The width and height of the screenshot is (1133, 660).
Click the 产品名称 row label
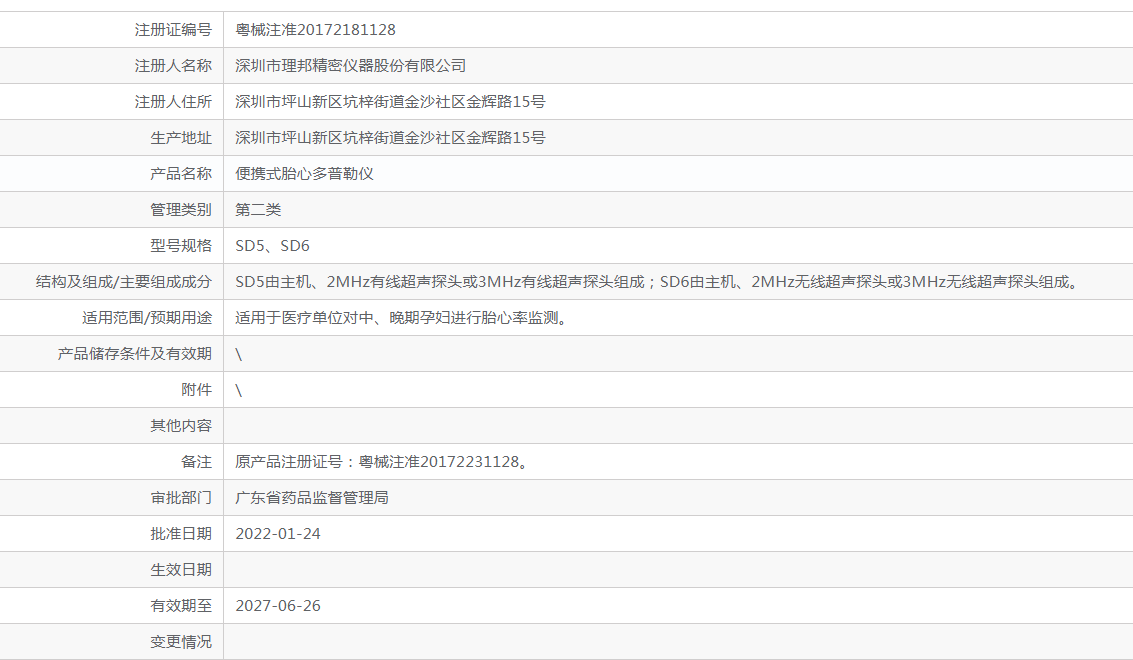point(181,174)
